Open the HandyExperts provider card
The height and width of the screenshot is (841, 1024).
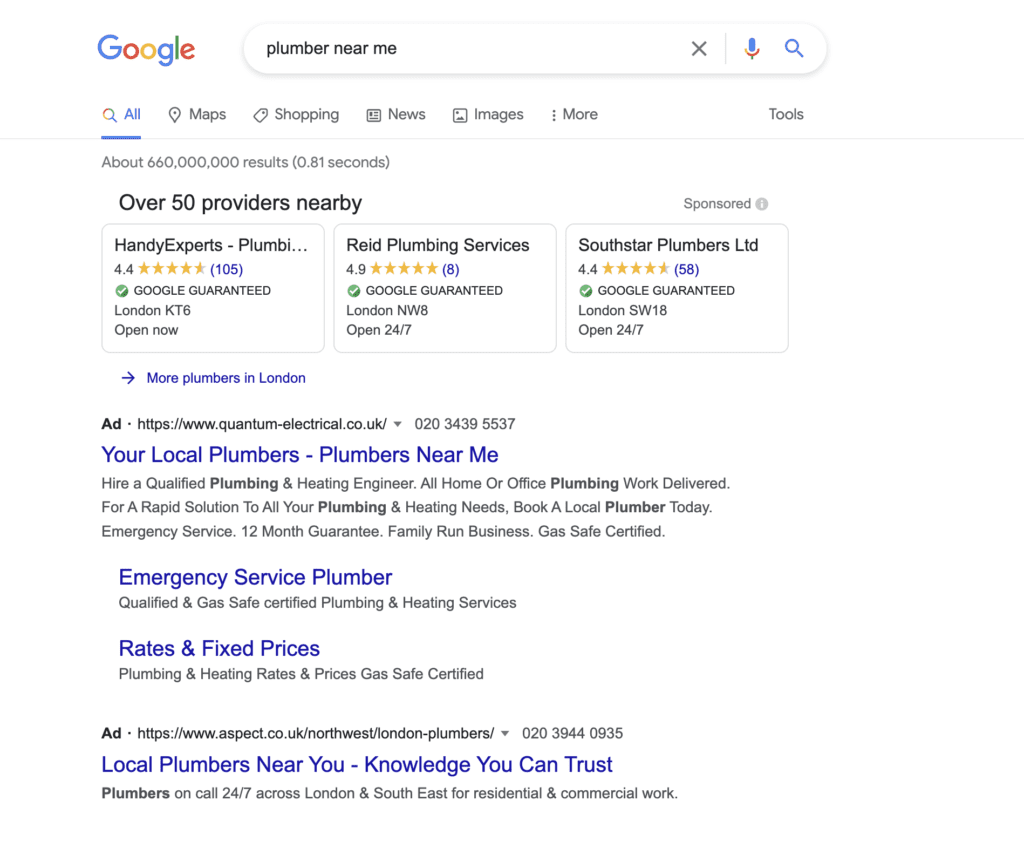pyautogui.click(x=213, y=288)
